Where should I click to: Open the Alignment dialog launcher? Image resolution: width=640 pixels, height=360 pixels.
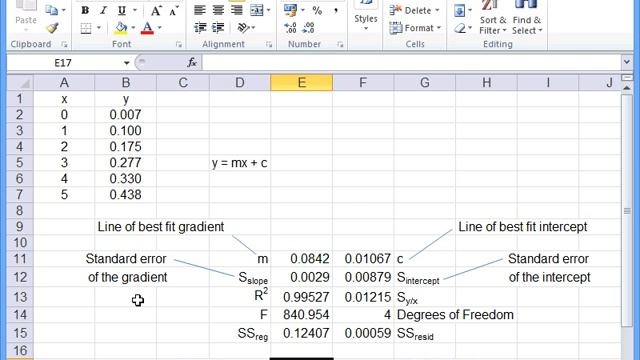[x=269, y=44]
